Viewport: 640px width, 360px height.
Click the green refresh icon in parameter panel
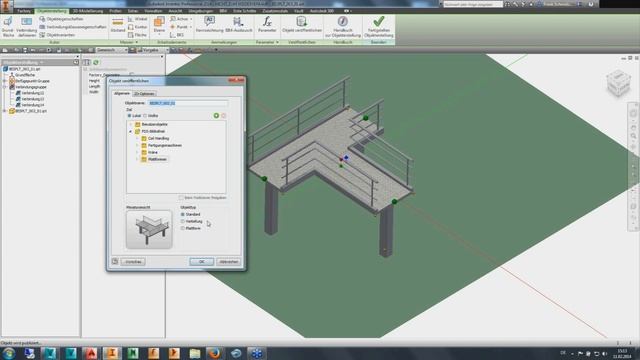tap(96, 62)
